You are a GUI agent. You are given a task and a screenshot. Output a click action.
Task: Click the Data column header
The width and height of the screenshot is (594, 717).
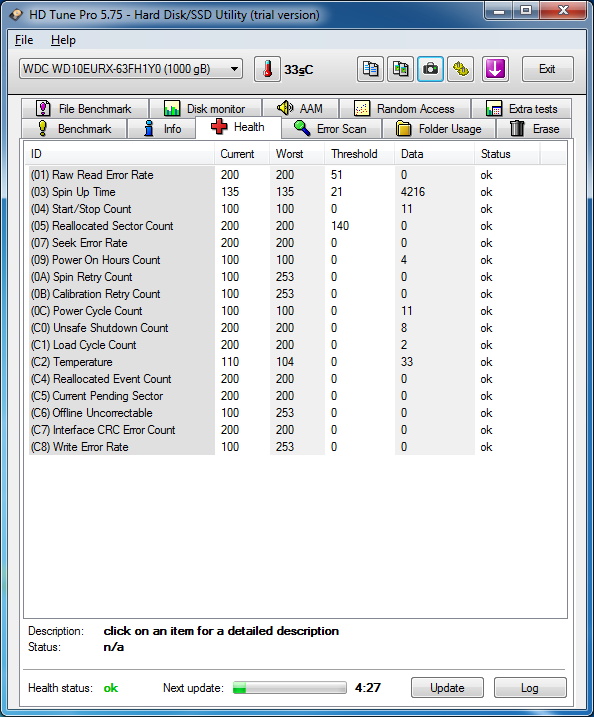tap(434, 154)
